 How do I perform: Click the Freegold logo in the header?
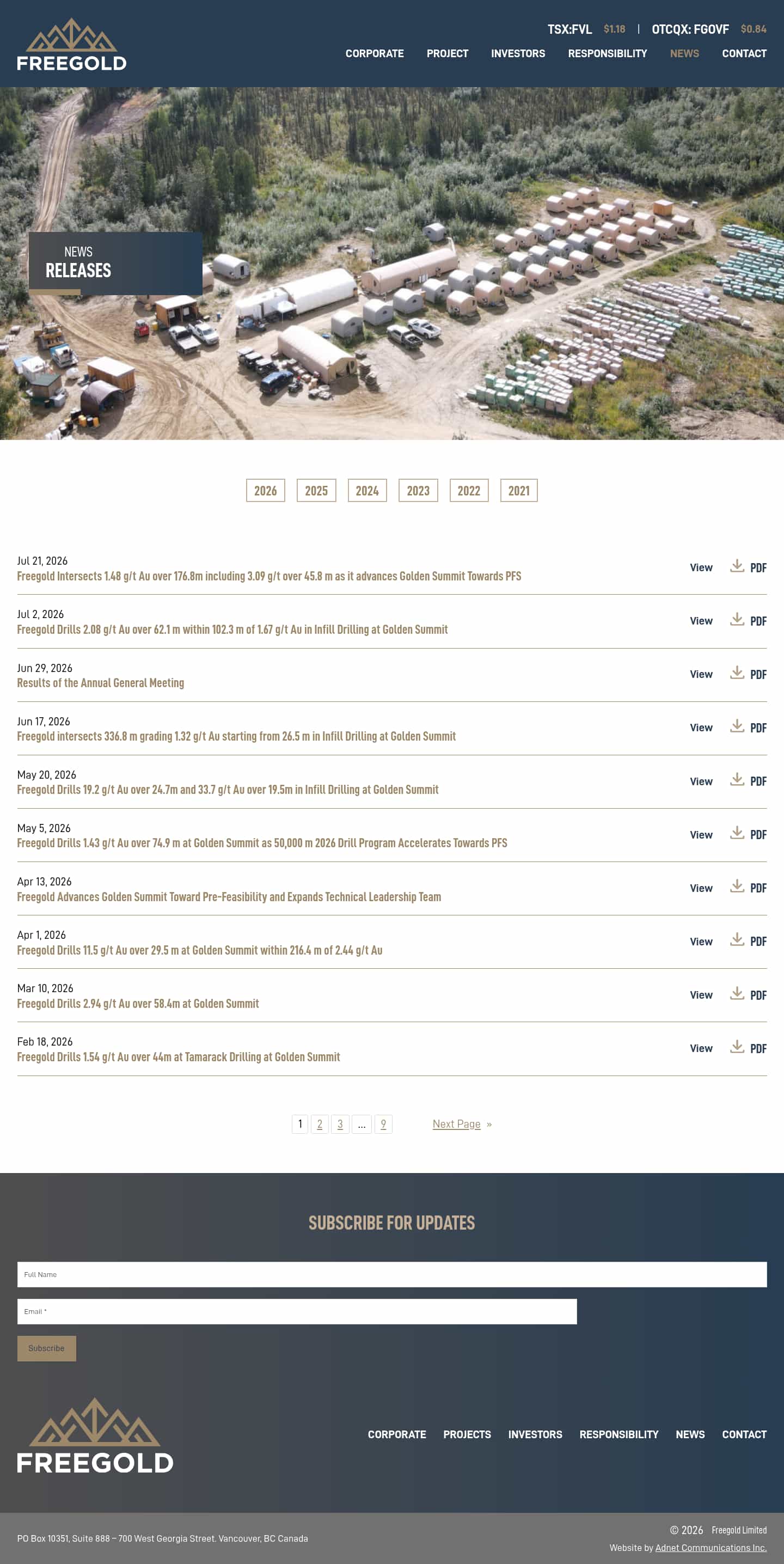click(x=72, y=44)
